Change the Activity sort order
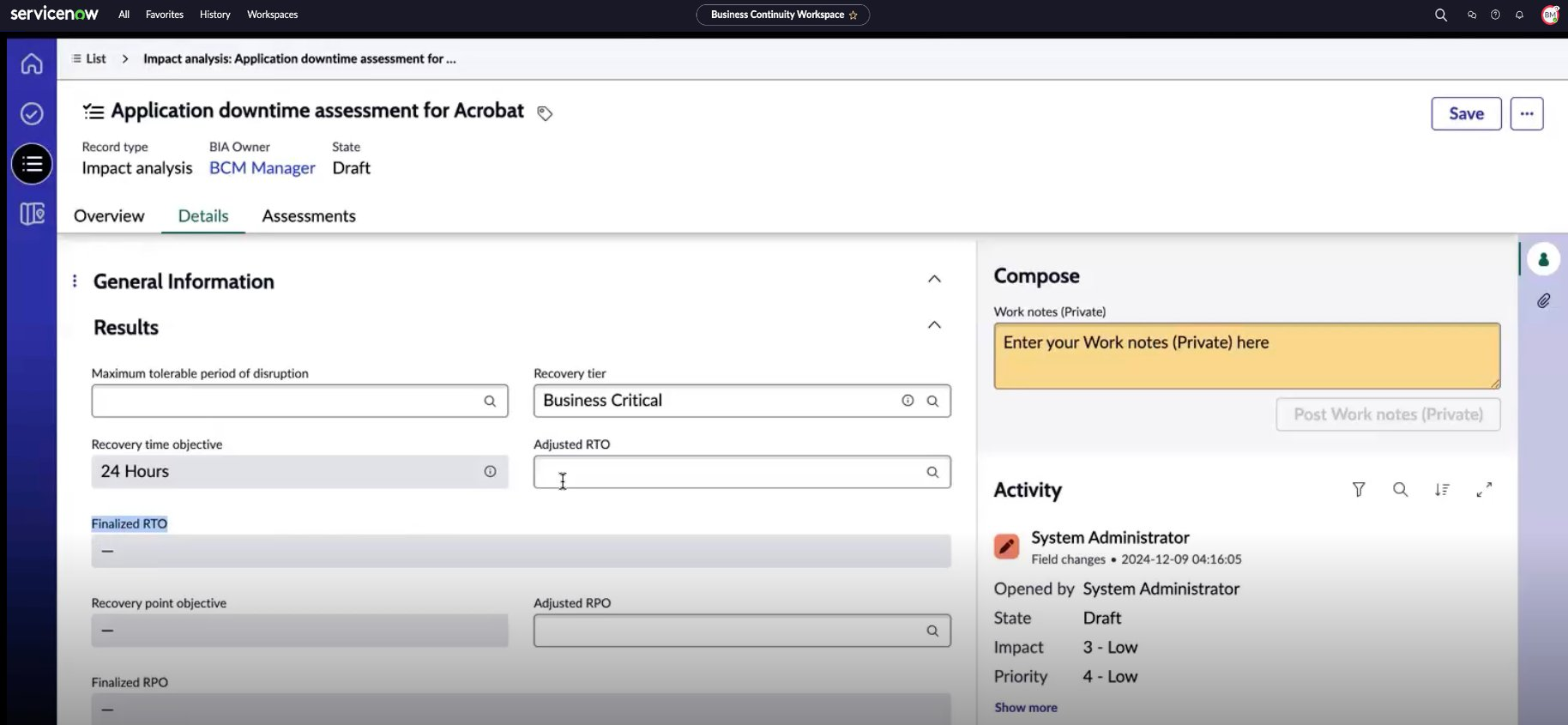1568x725 pixels. [1443, 489]
